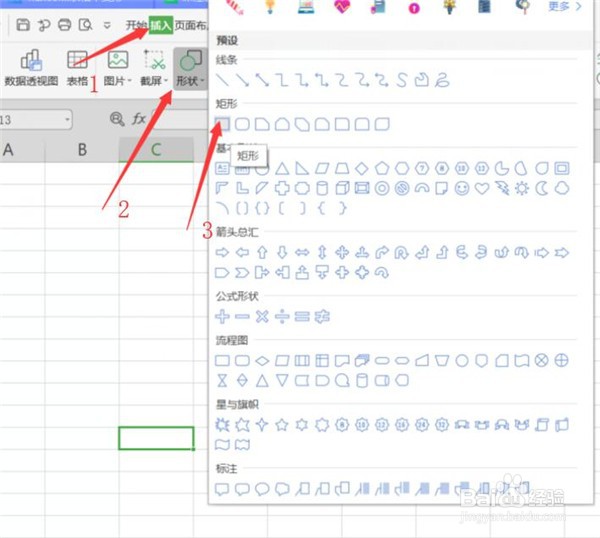This screenshot has width=600, height=538.
Task: Select the right block arrow
Action: click(222, 253)
